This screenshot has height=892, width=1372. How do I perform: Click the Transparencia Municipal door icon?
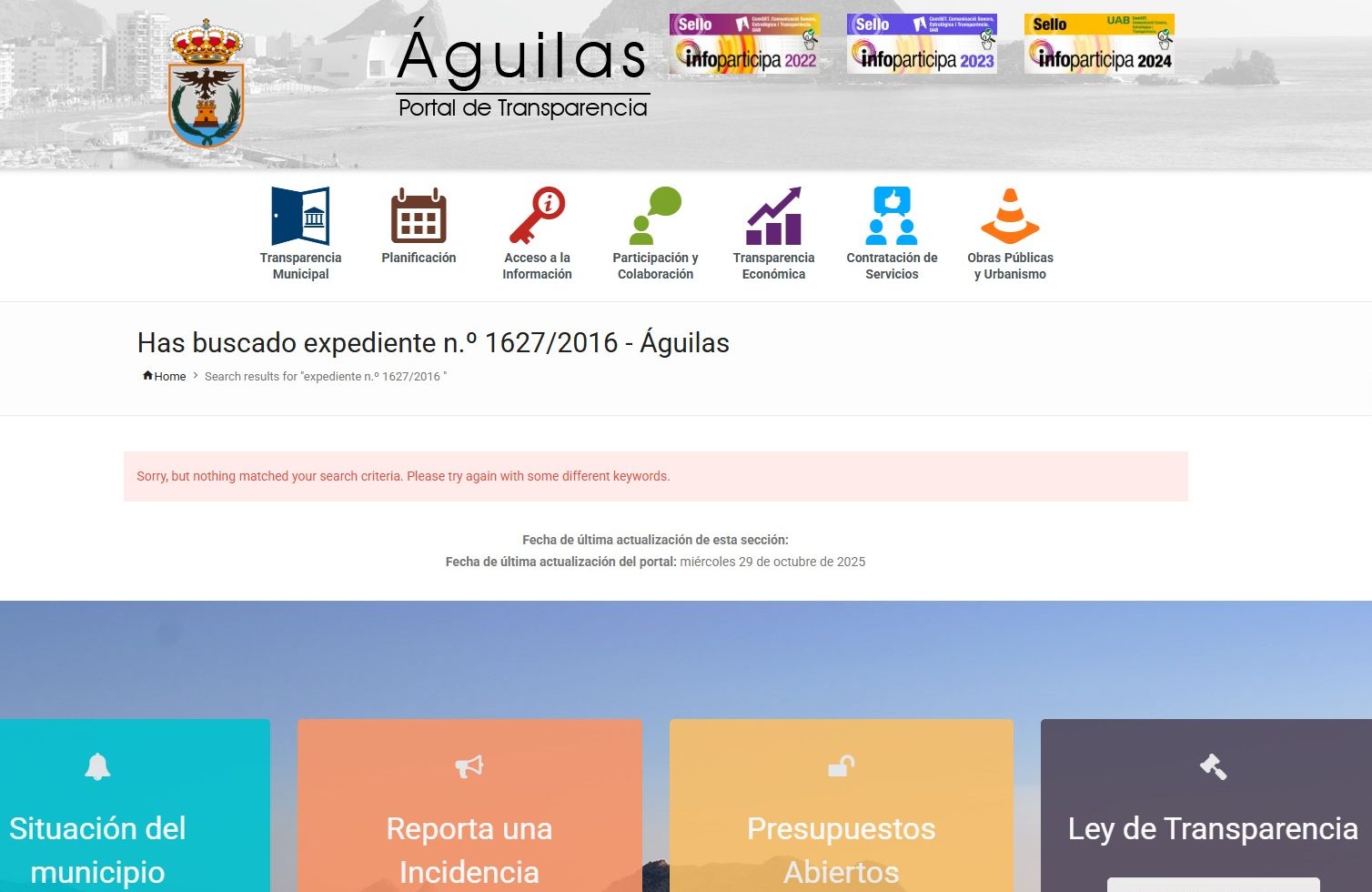[300, 216]
